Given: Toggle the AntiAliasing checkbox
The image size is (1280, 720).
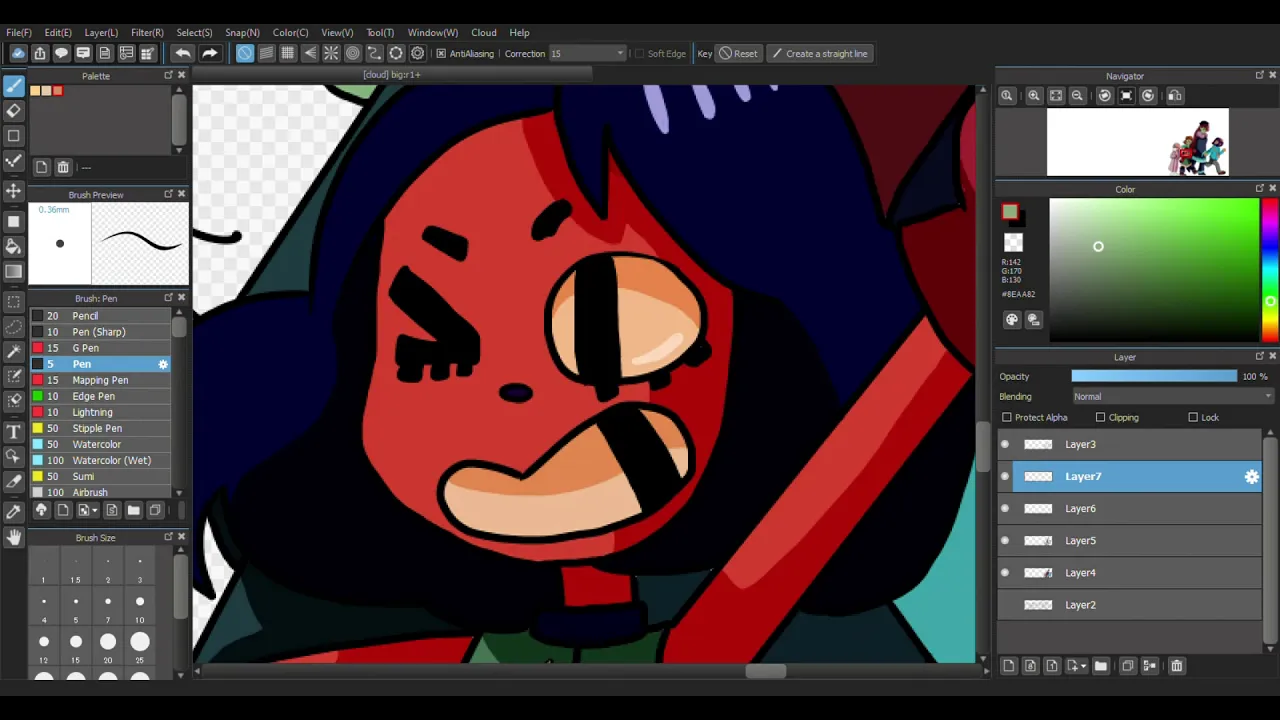Looking at the screenshot, I should (441, 53).
